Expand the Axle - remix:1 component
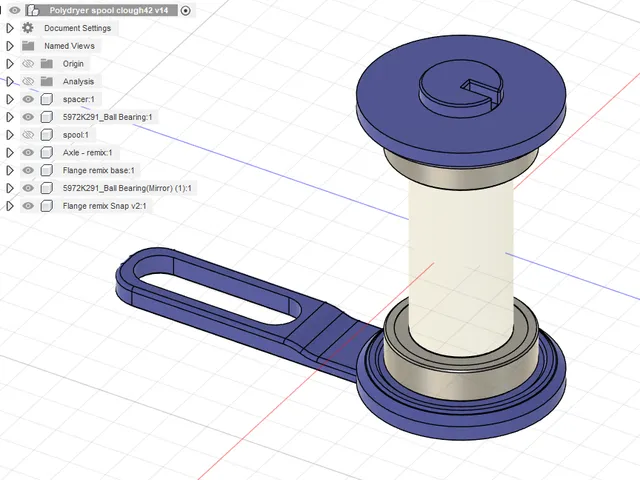This screenshot has width=640, height=480. pos(10,153)
